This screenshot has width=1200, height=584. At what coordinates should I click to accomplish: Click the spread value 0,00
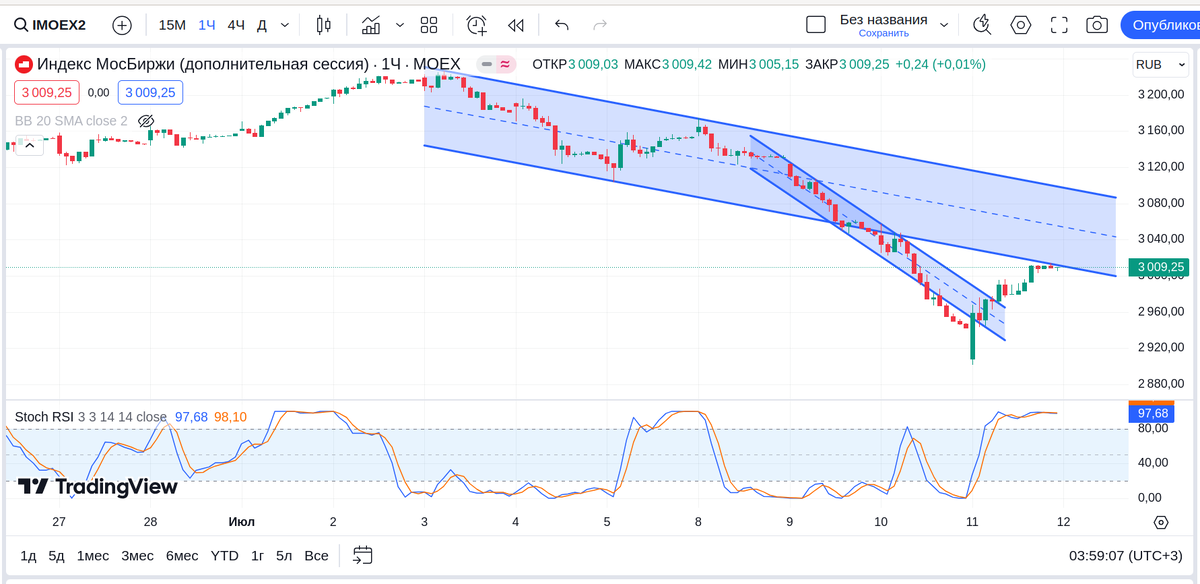[x=98, y=93]
